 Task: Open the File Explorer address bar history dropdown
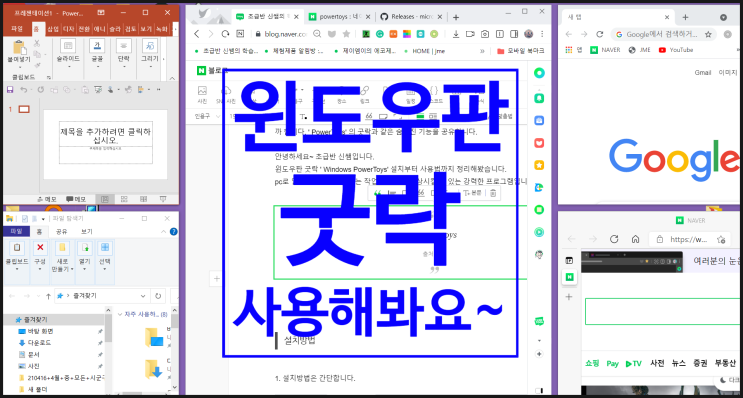[143, 296]
